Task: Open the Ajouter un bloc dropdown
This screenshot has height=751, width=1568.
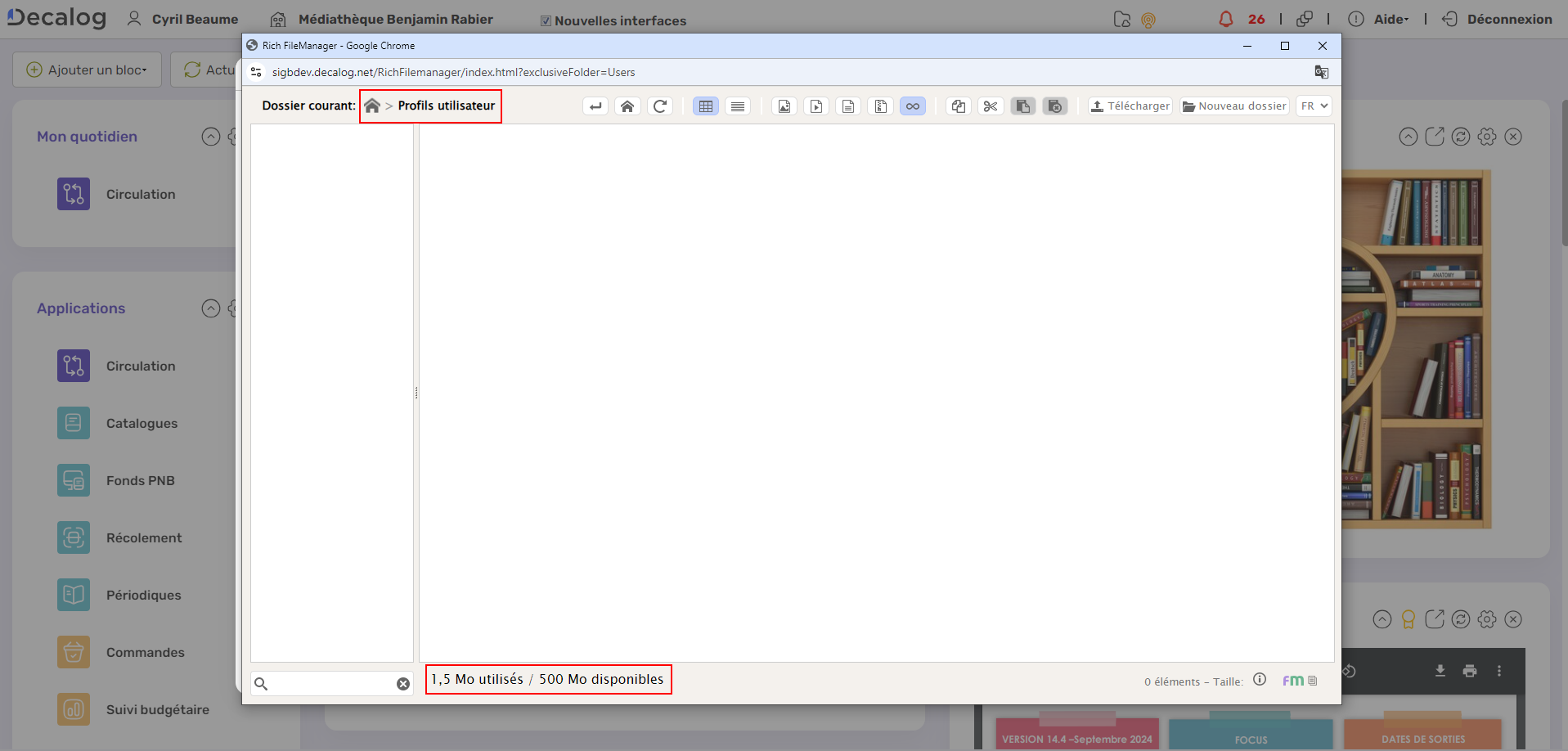Action: [88, 70]
